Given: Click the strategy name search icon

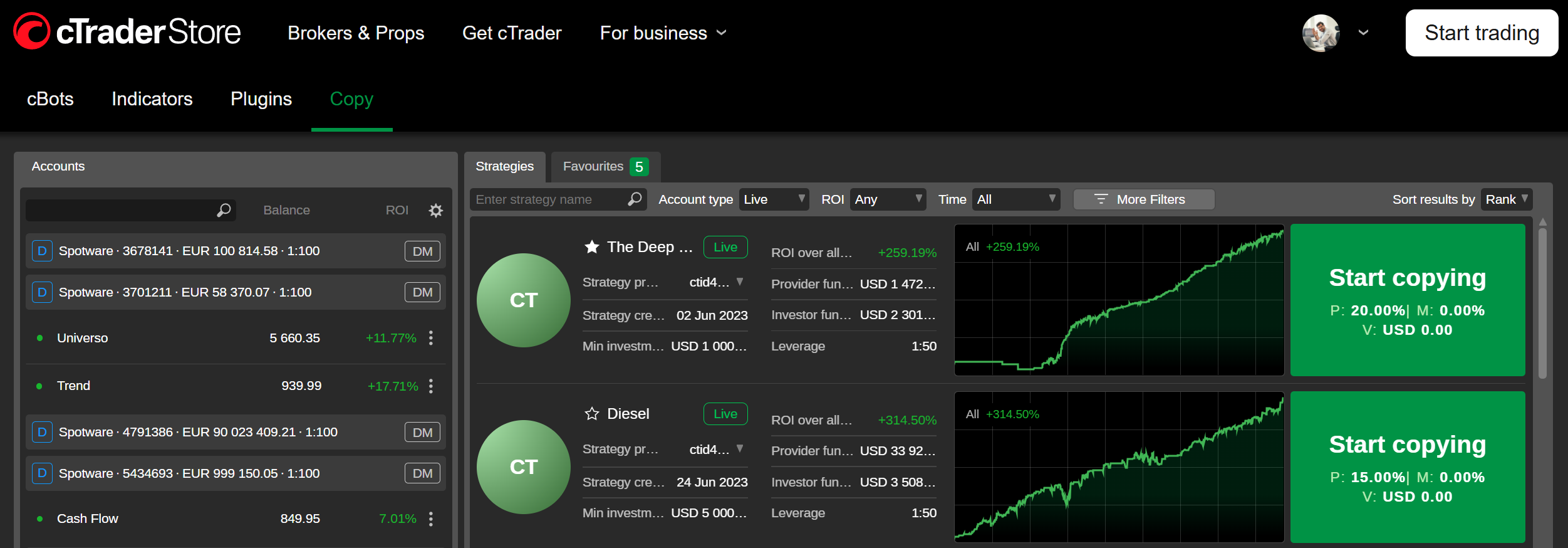Looking at the screenshot, I should tap(635, 199).
